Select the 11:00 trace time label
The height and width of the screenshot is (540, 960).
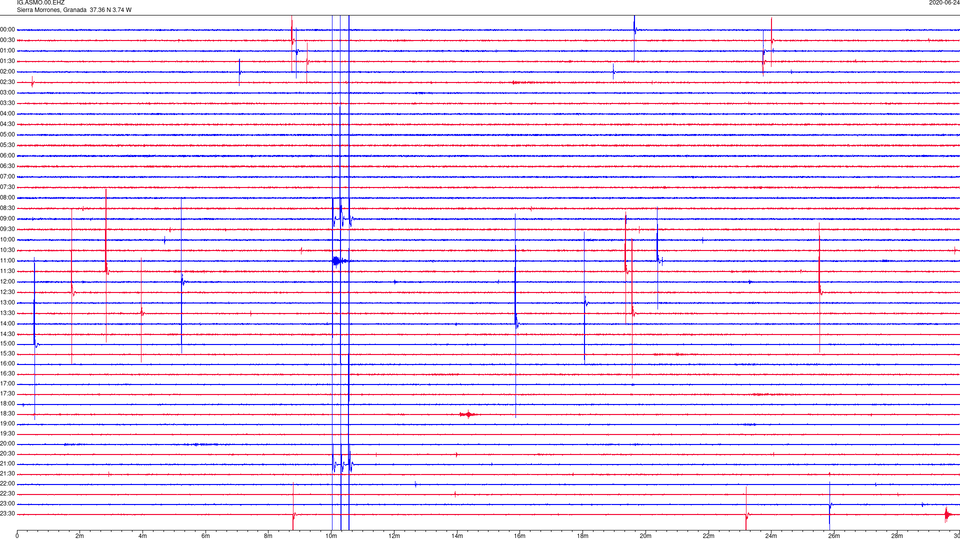click(x=8, y=261)
